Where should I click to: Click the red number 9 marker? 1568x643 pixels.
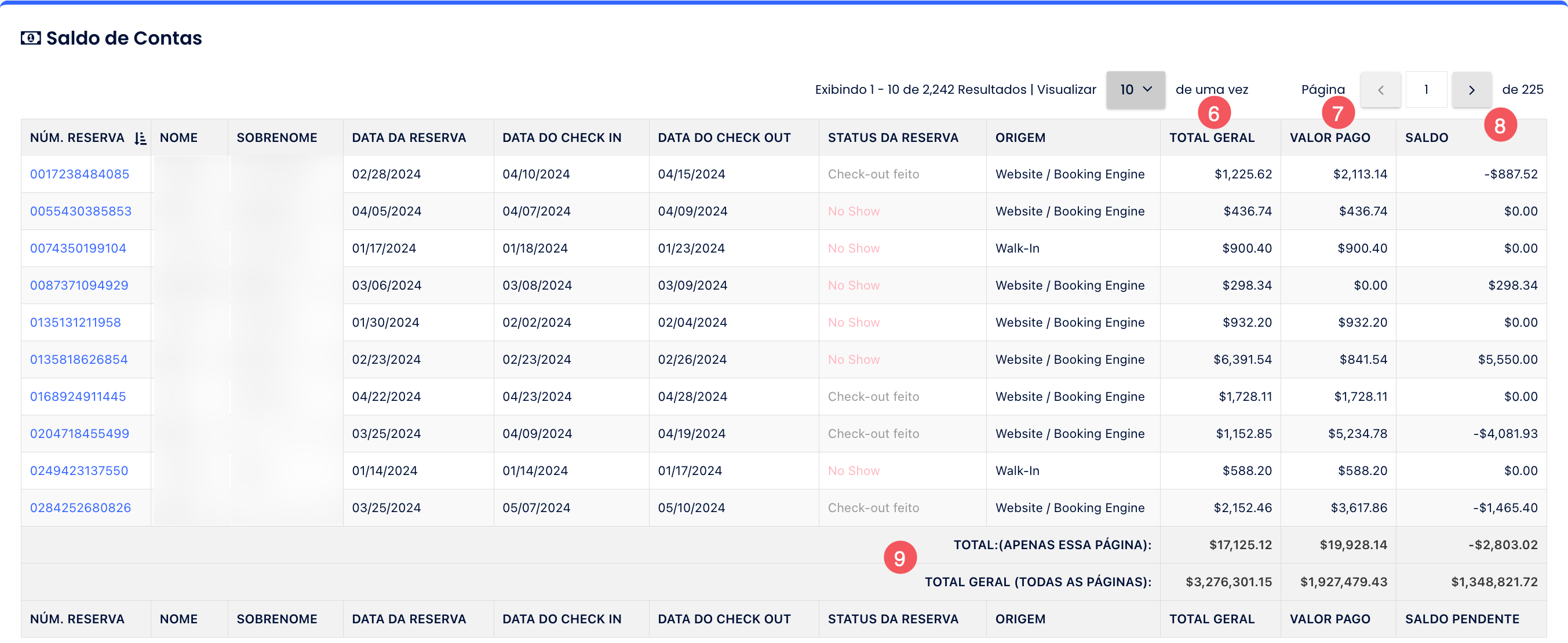click(x=900, y=558)
